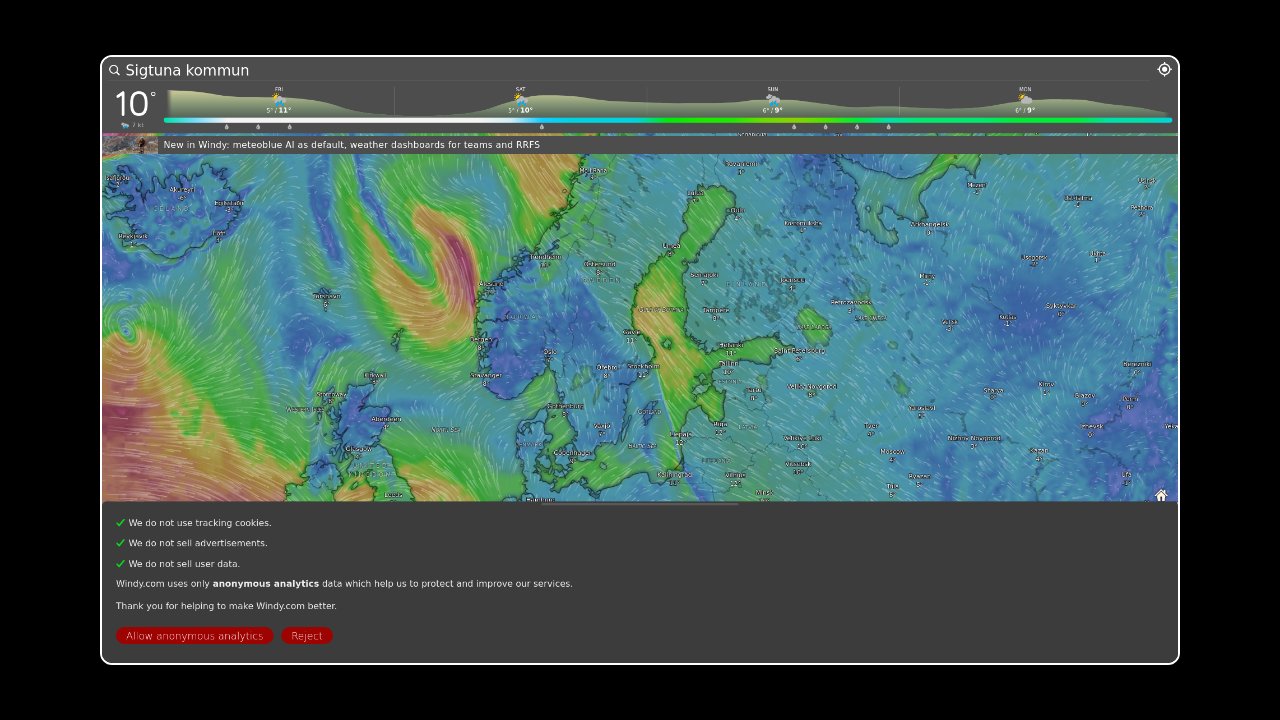Select the FRI forecast weather icon

pyautogui.click(x=278, y=100)
